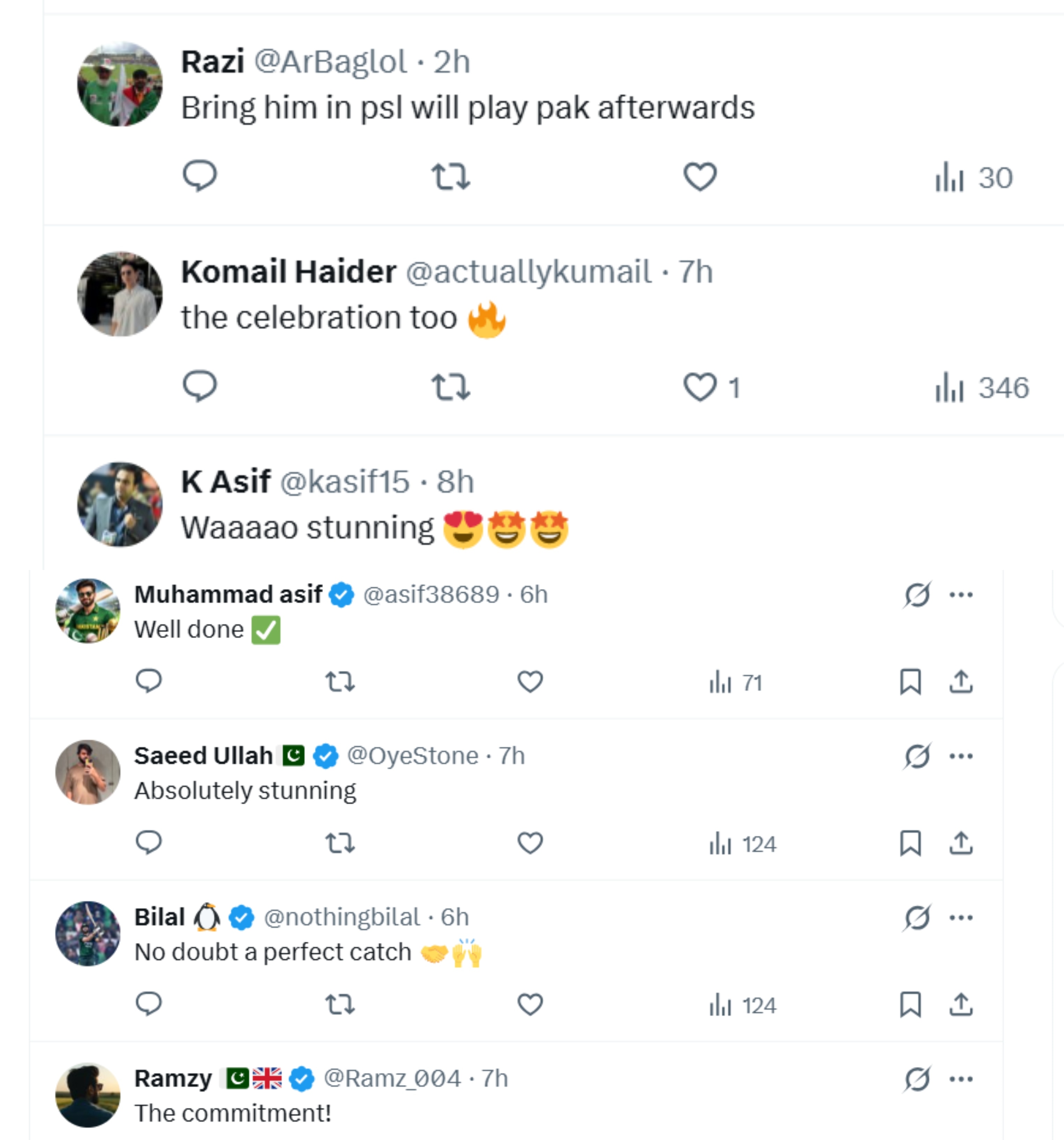
Task: Open Komail Haider's profile picture
Action: [120, 294]
